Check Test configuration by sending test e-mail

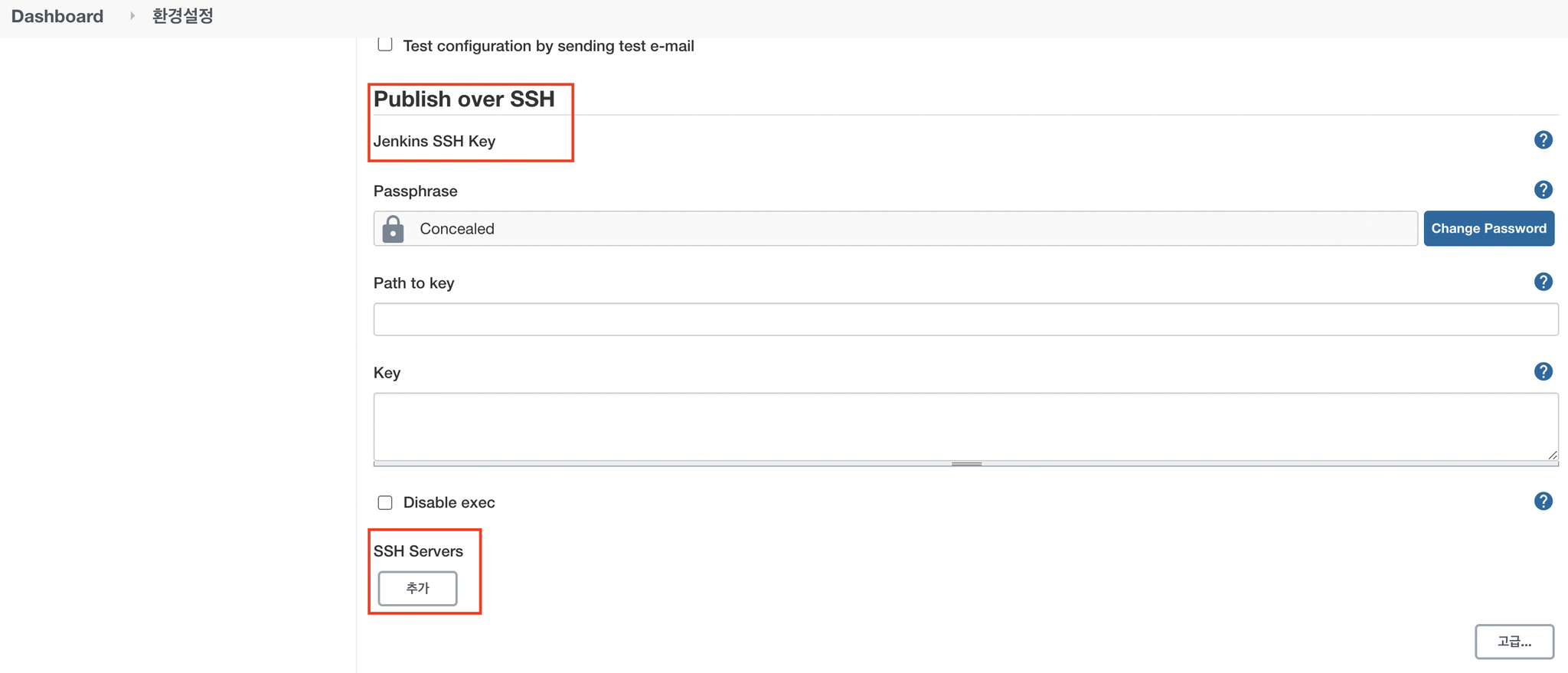(385, 44)
